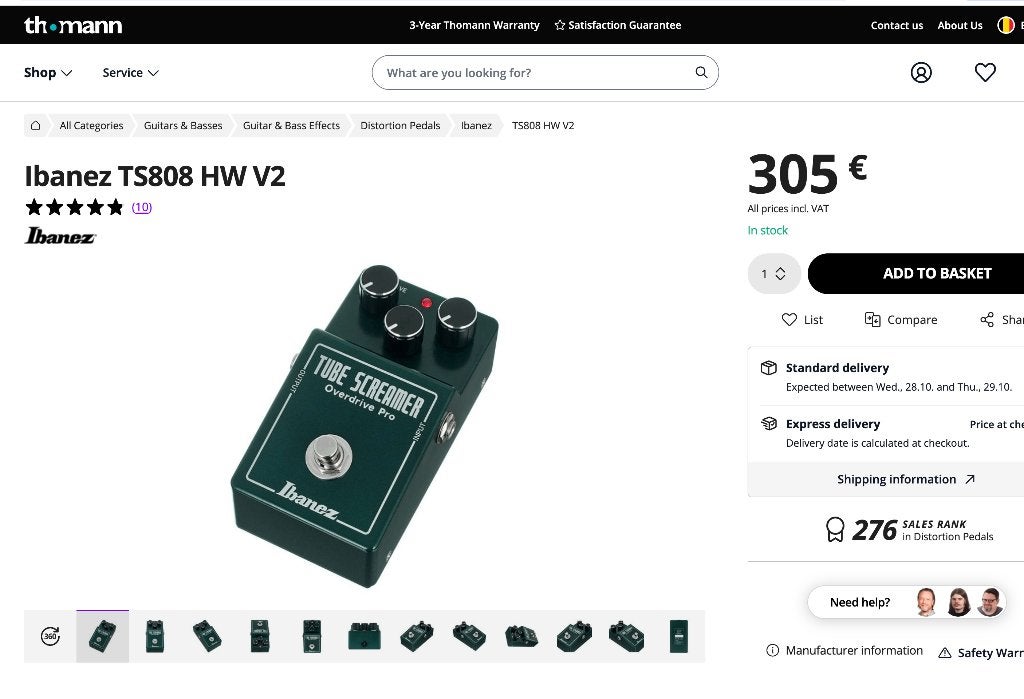Image resolution: width=1024 pixels, height=699 pixels.
Task: Change quantity with the stepper arrows
Action: click(x=780, y=274)
